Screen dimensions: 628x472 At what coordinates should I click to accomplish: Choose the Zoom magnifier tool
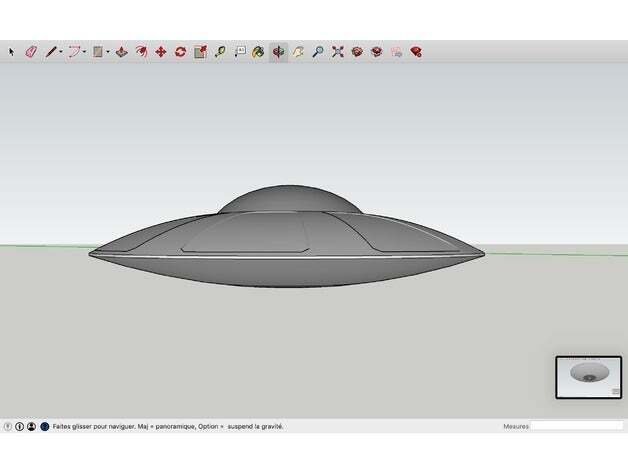[317, 51]
